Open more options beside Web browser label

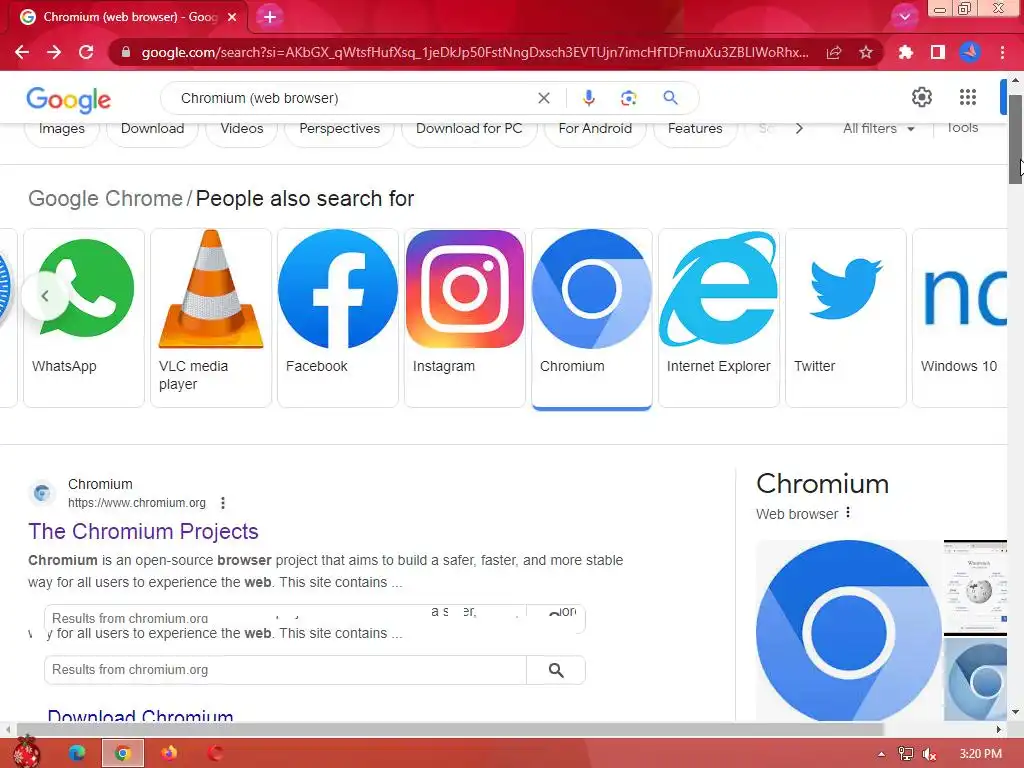848,513
